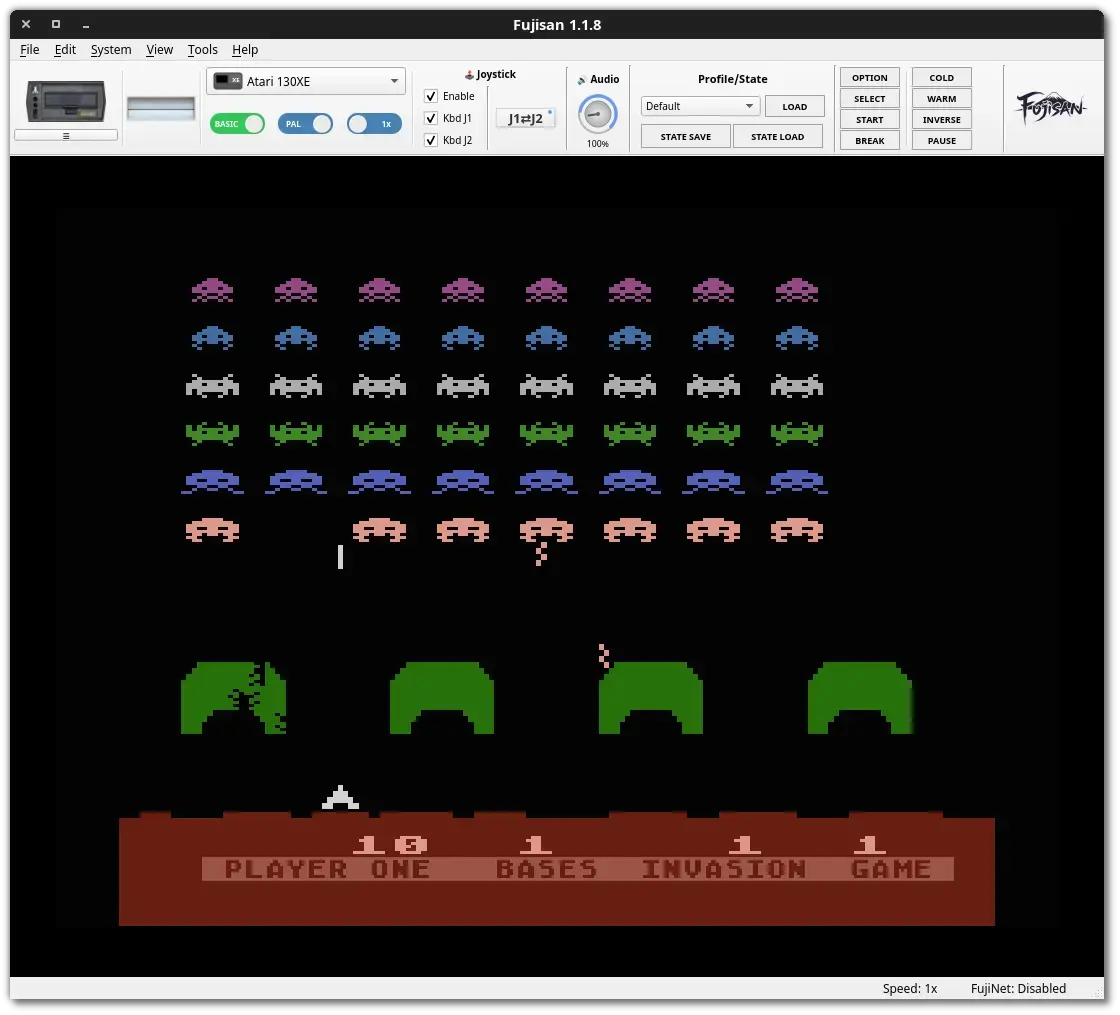1120x1015 pixels.
Task: Toggle the PAL video switch
Action: click(306, 124)
